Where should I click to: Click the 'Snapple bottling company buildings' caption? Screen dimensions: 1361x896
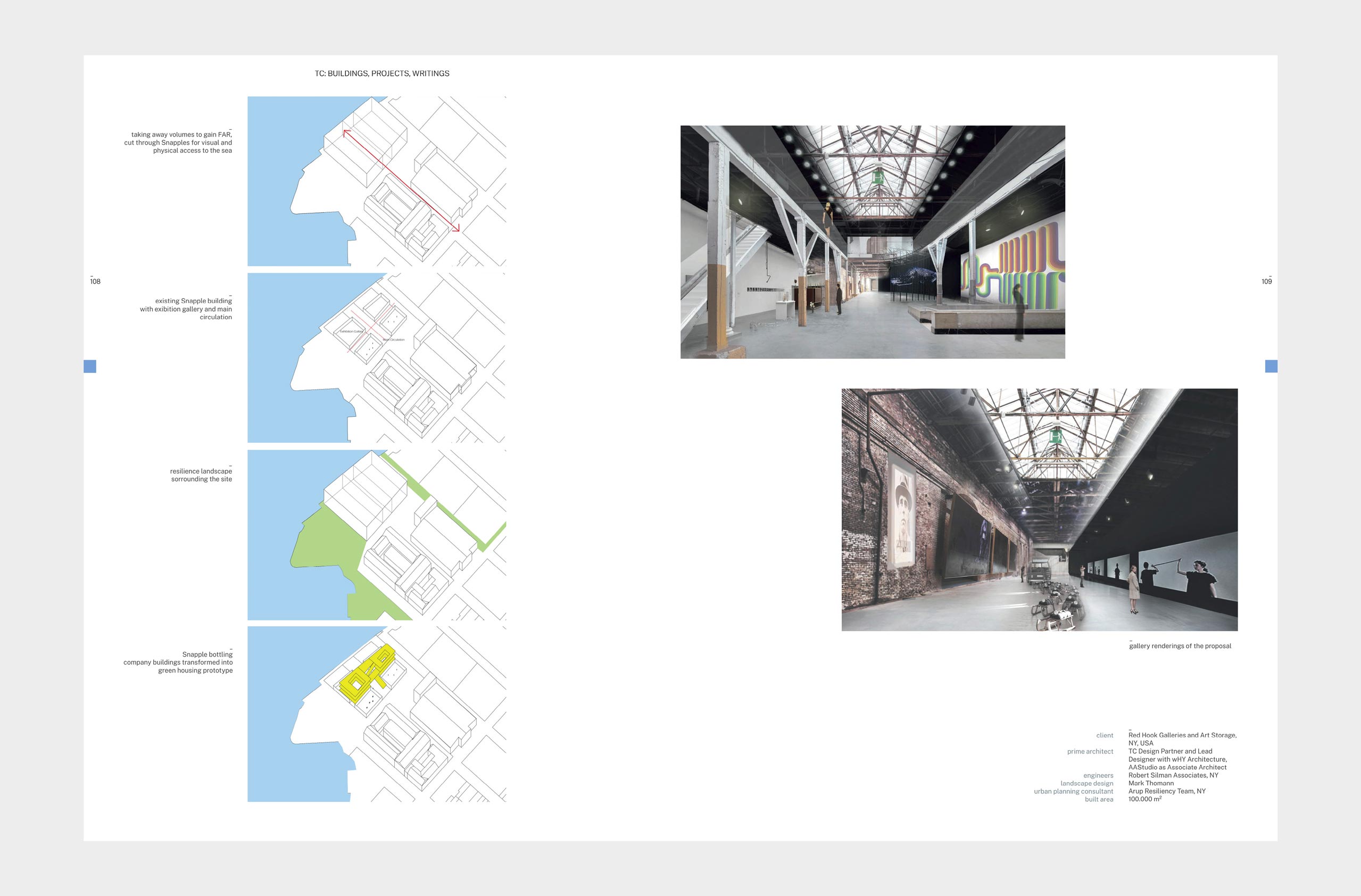[x=178, y=662]
